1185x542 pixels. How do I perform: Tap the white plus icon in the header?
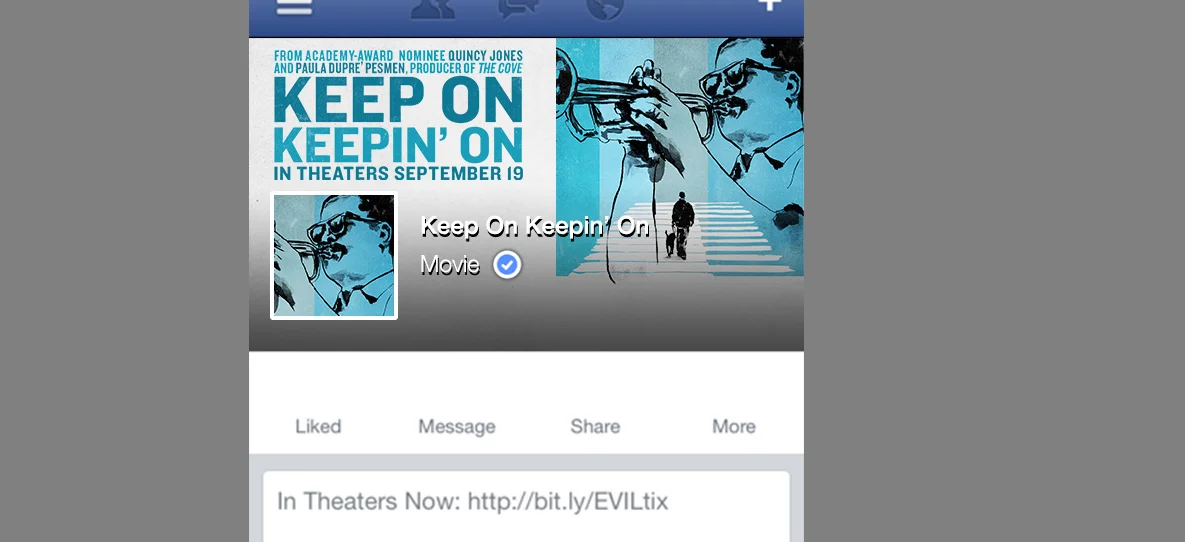769,5
